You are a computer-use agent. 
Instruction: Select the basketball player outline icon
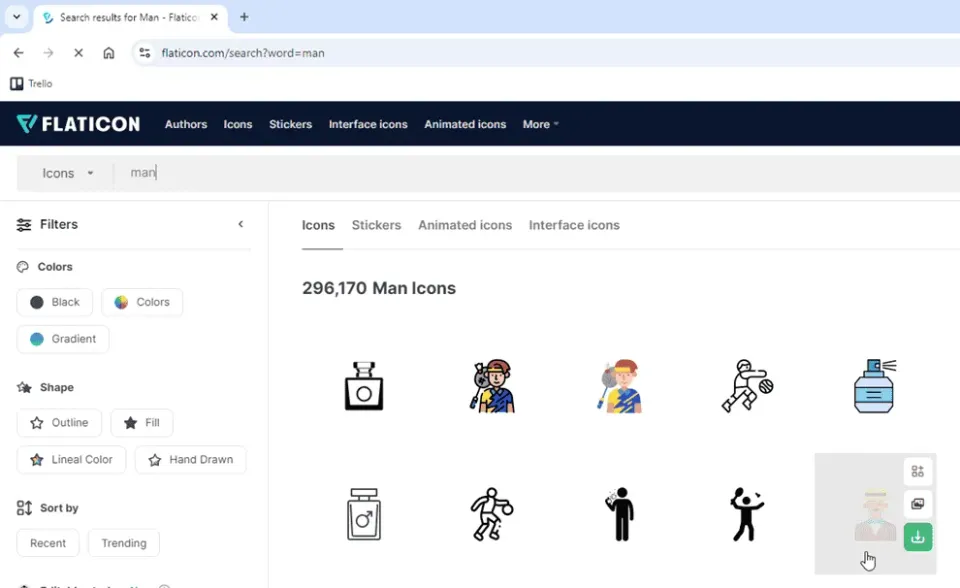click(x=491, y=514)
